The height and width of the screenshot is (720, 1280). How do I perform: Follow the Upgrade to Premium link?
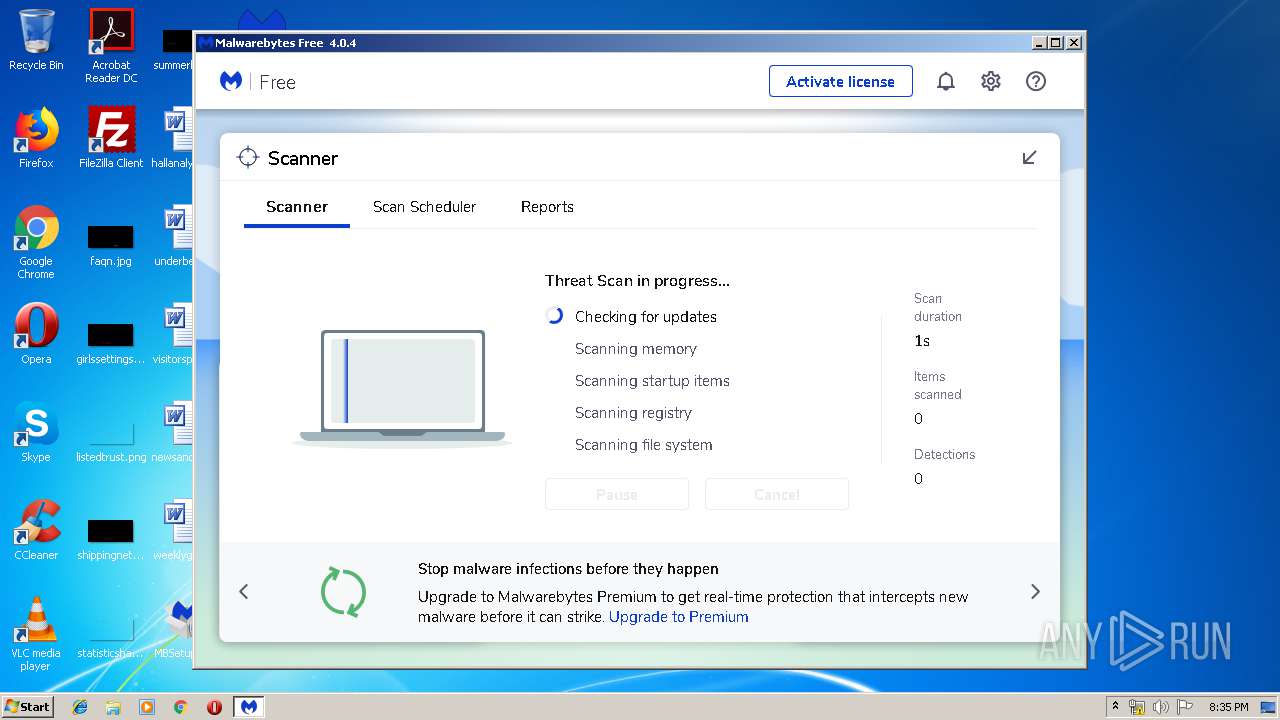[x=678, y=617]
